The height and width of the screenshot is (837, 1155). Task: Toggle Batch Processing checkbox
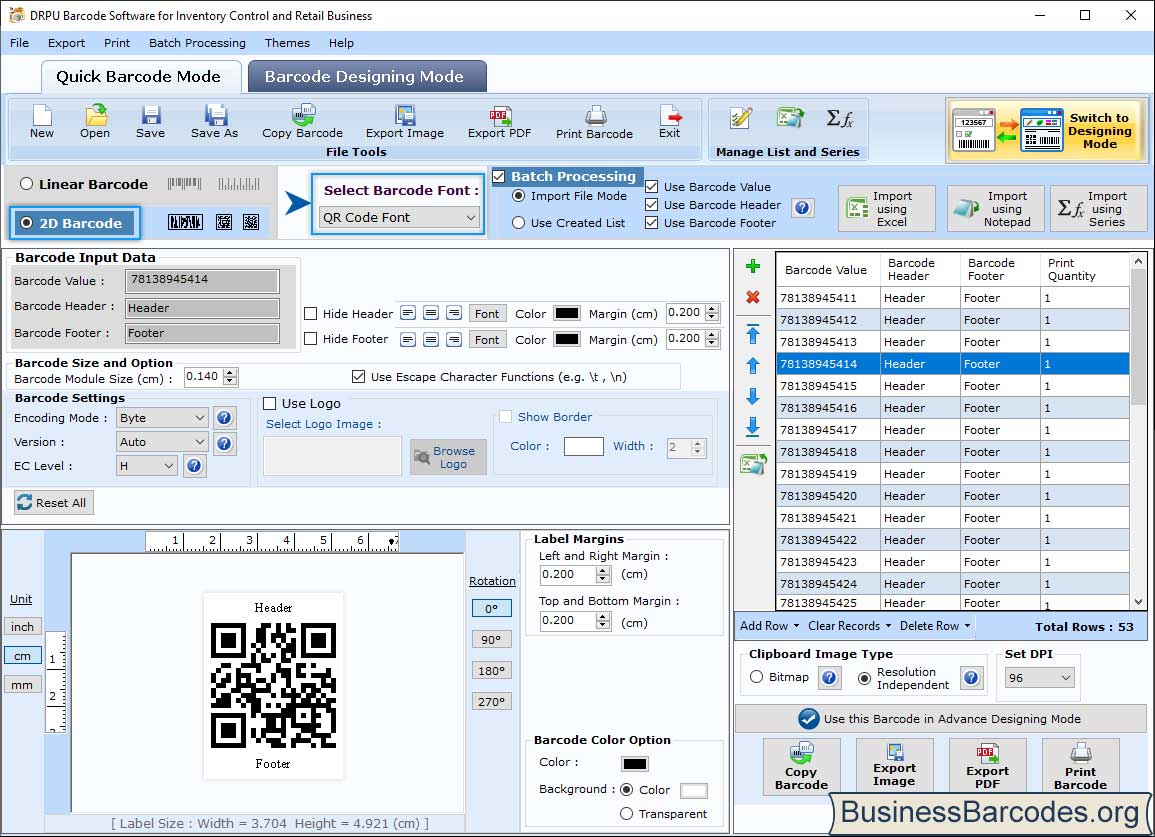[x=499, y=176]
